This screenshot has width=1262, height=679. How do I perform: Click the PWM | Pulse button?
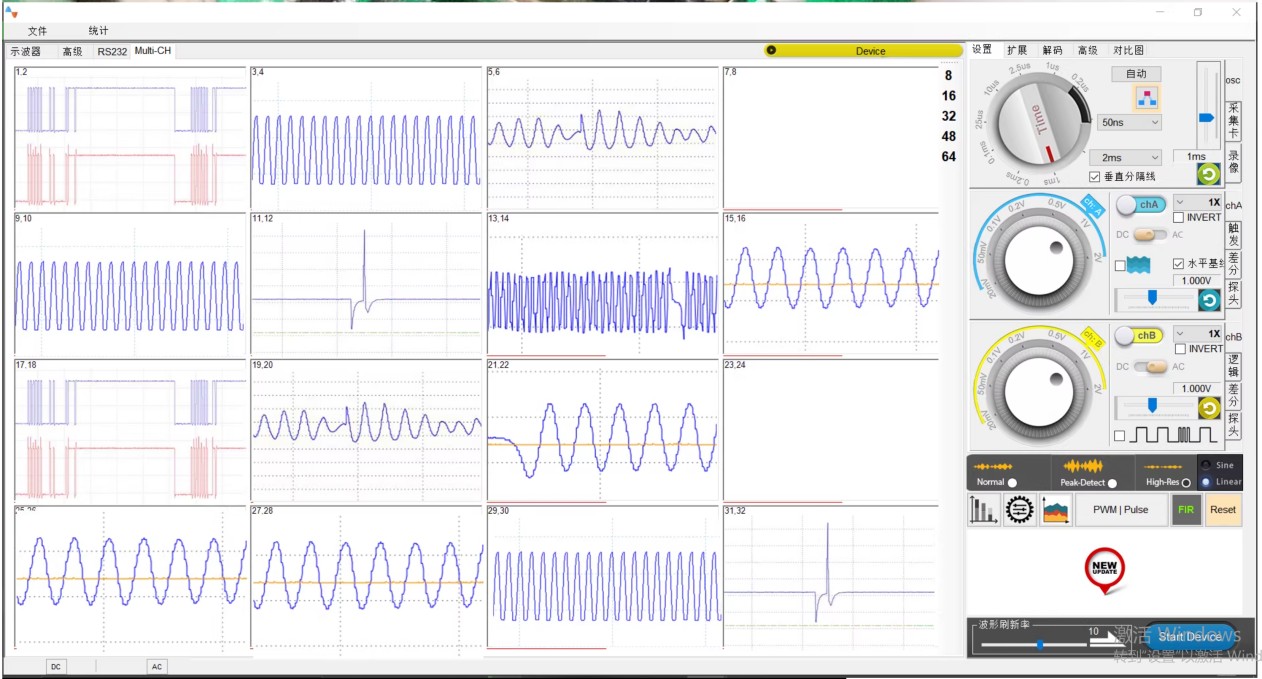coord(1120,510)
